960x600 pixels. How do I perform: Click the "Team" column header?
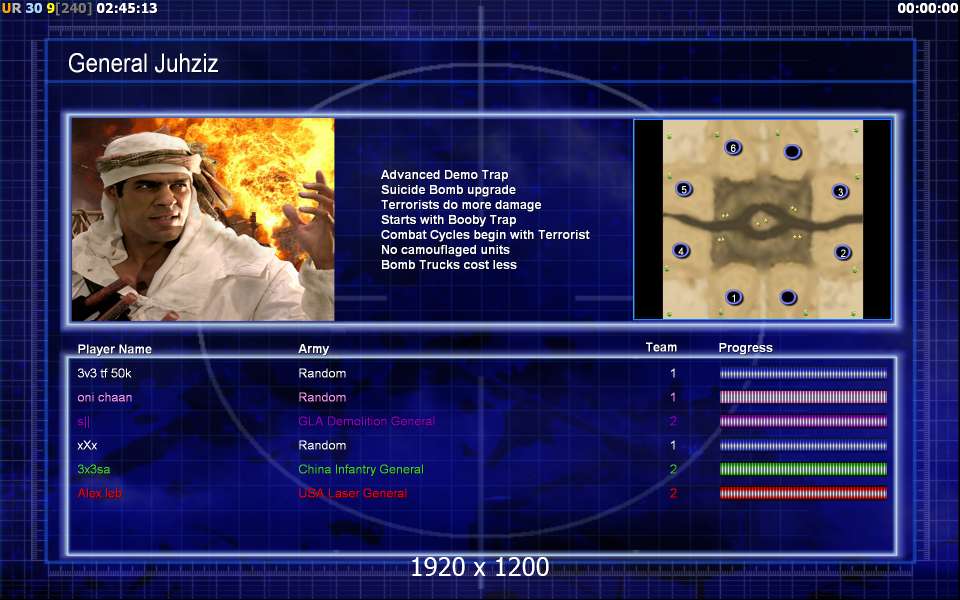pyautogui.click(x=661, y=347)
